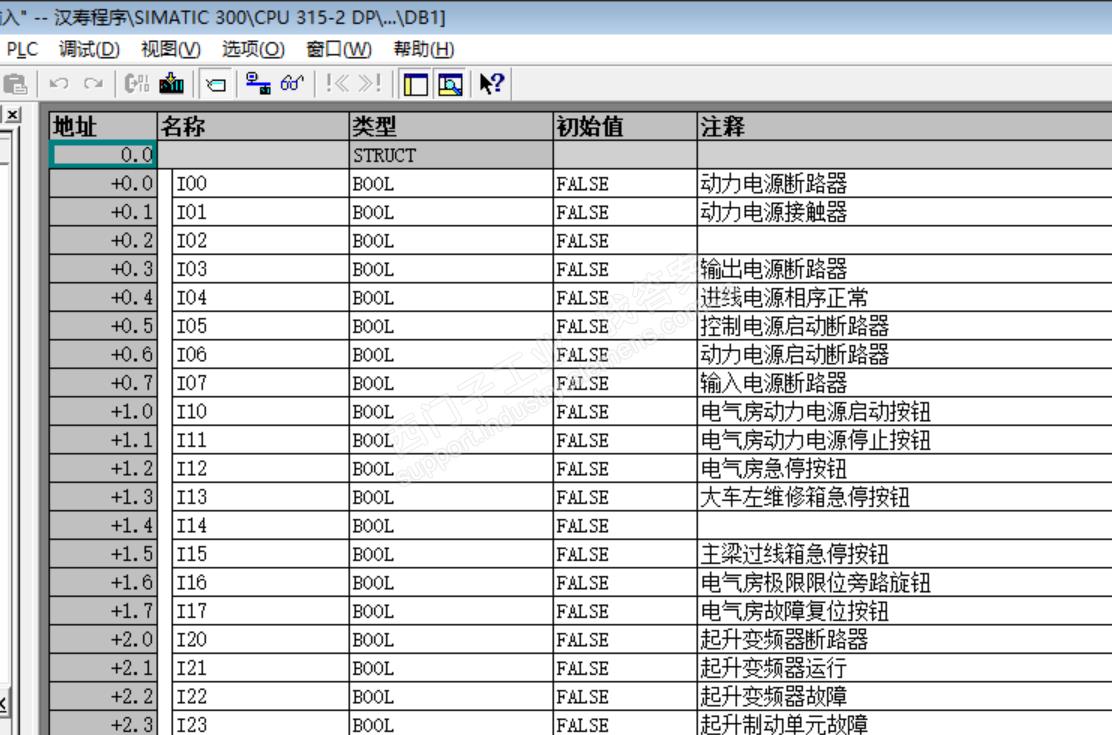Click comment 电气房动力电源启动按钮

pos(816,411)
